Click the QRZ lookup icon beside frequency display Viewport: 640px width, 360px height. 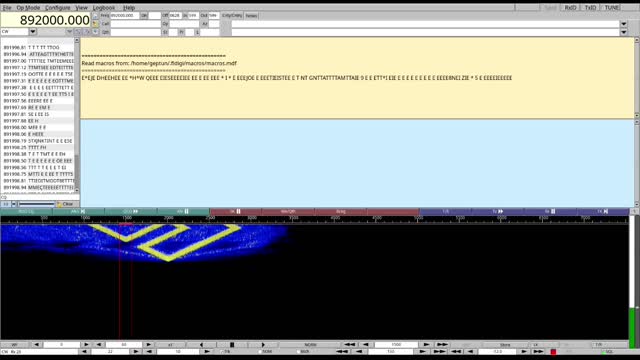pos(95,16)
